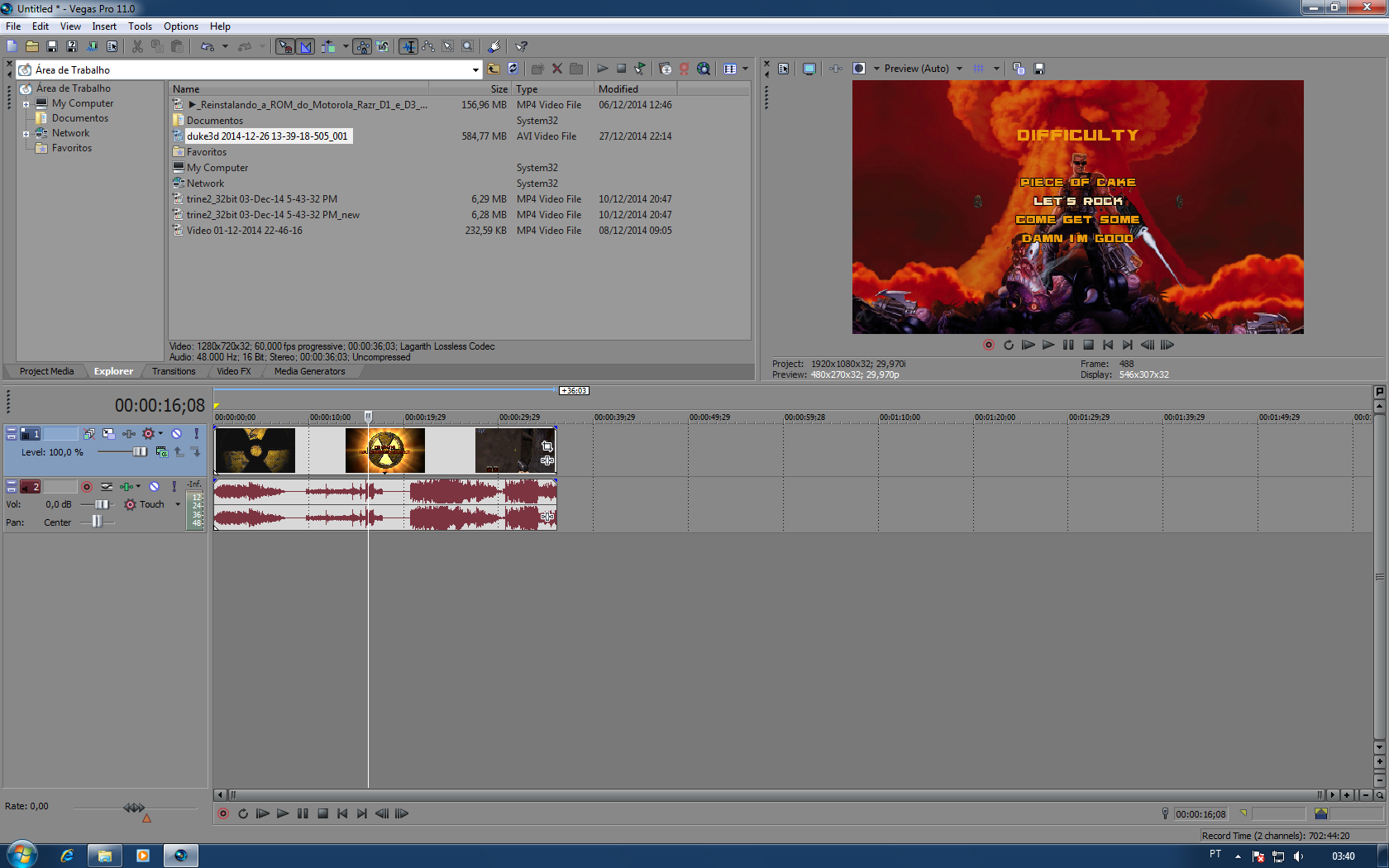Toggle Auto Preview in Explorer toolbar

pos(640,69)
